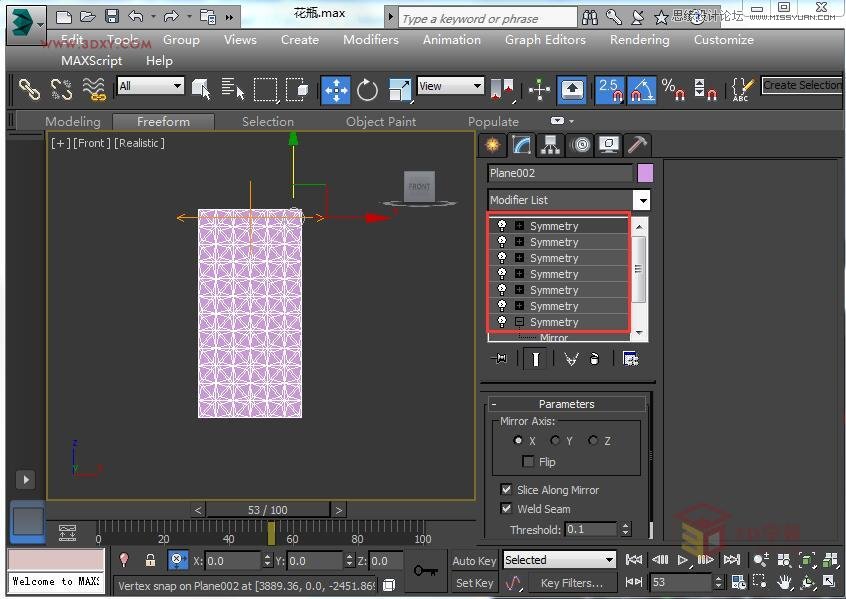Open the Display command panel tab

coord(608,145)
